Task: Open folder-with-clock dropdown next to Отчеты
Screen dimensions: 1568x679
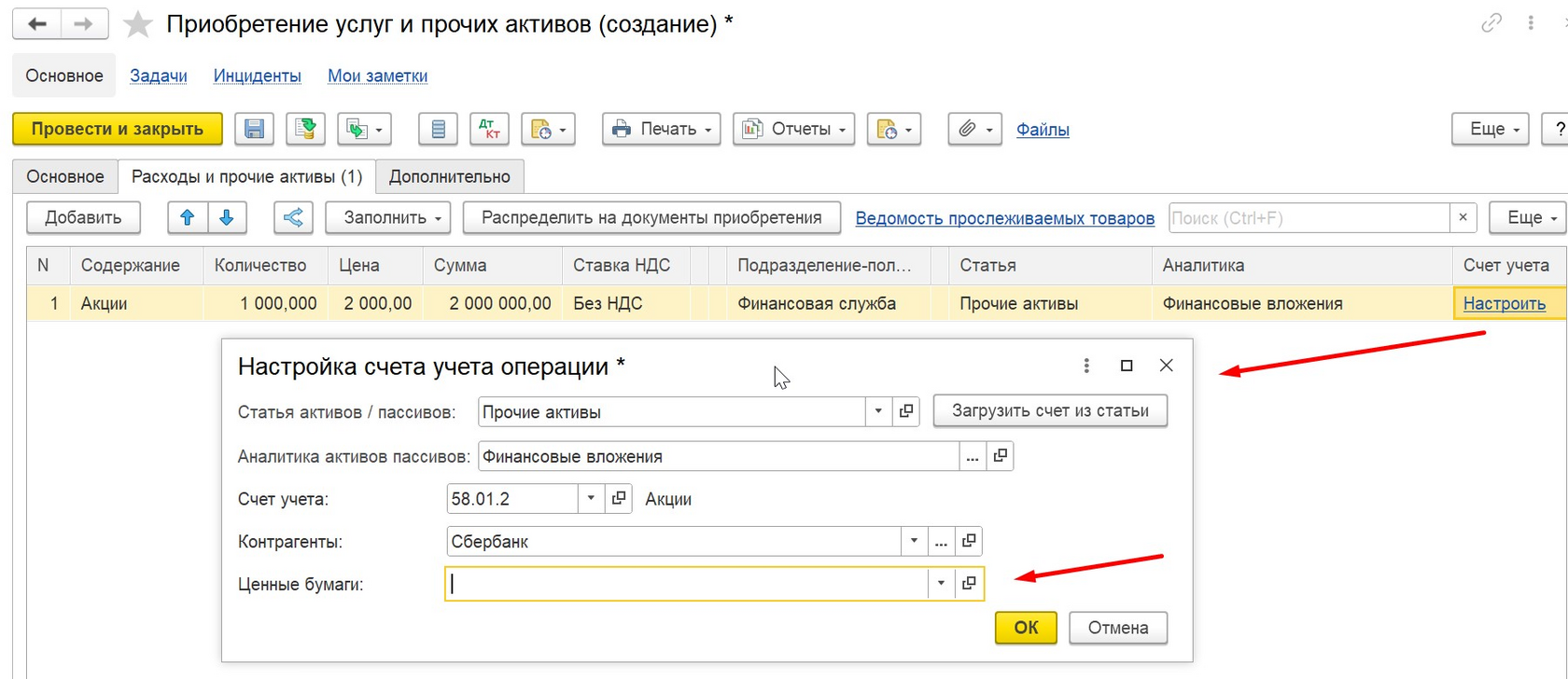Action: pyautogui.click(x=894, y=129)
